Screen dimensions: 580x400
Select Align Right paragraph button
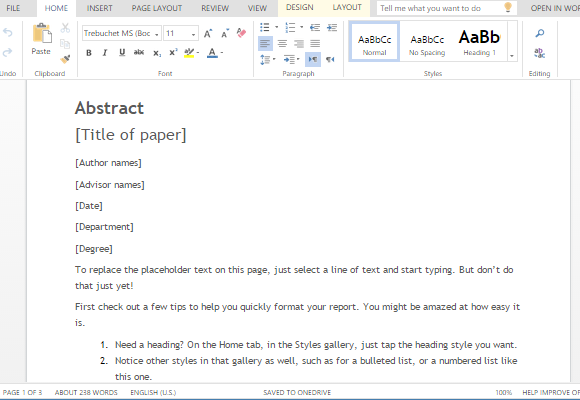299,44
